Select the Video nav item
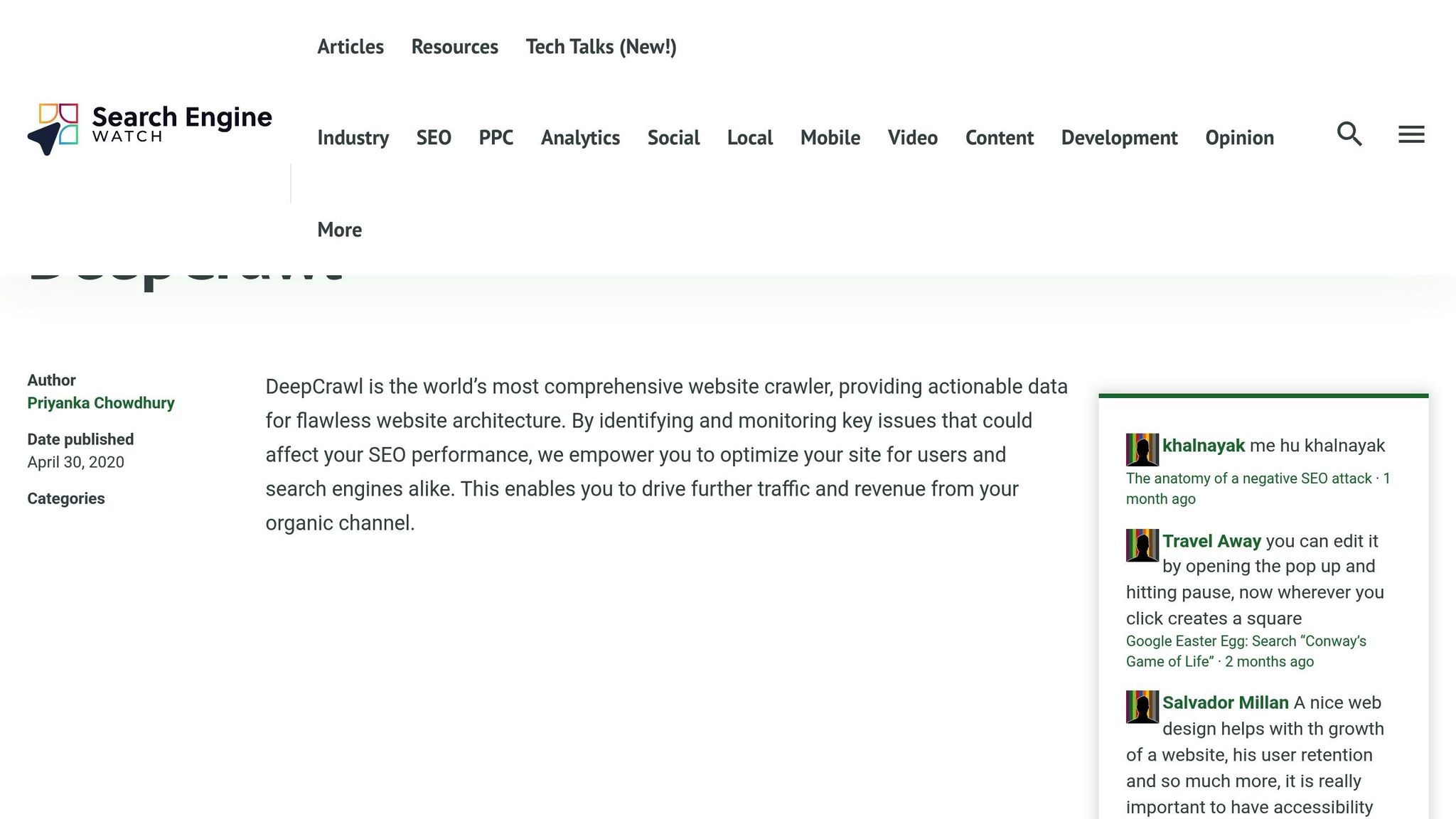 click(913, 138)
